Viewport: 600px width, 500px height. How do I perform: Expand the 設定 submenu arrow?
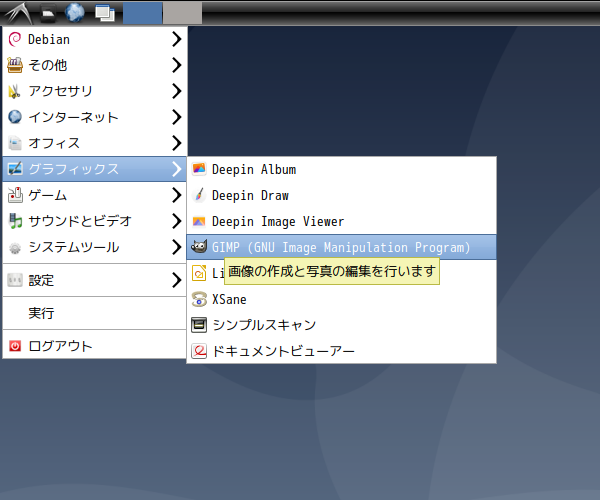(x=176, y=280)
